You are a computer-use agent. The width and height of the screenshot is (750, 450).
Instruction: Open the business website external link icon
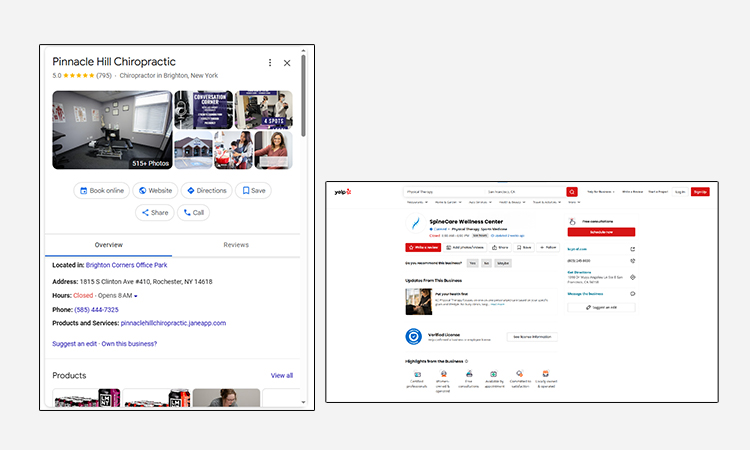click(x=632, y=249)
